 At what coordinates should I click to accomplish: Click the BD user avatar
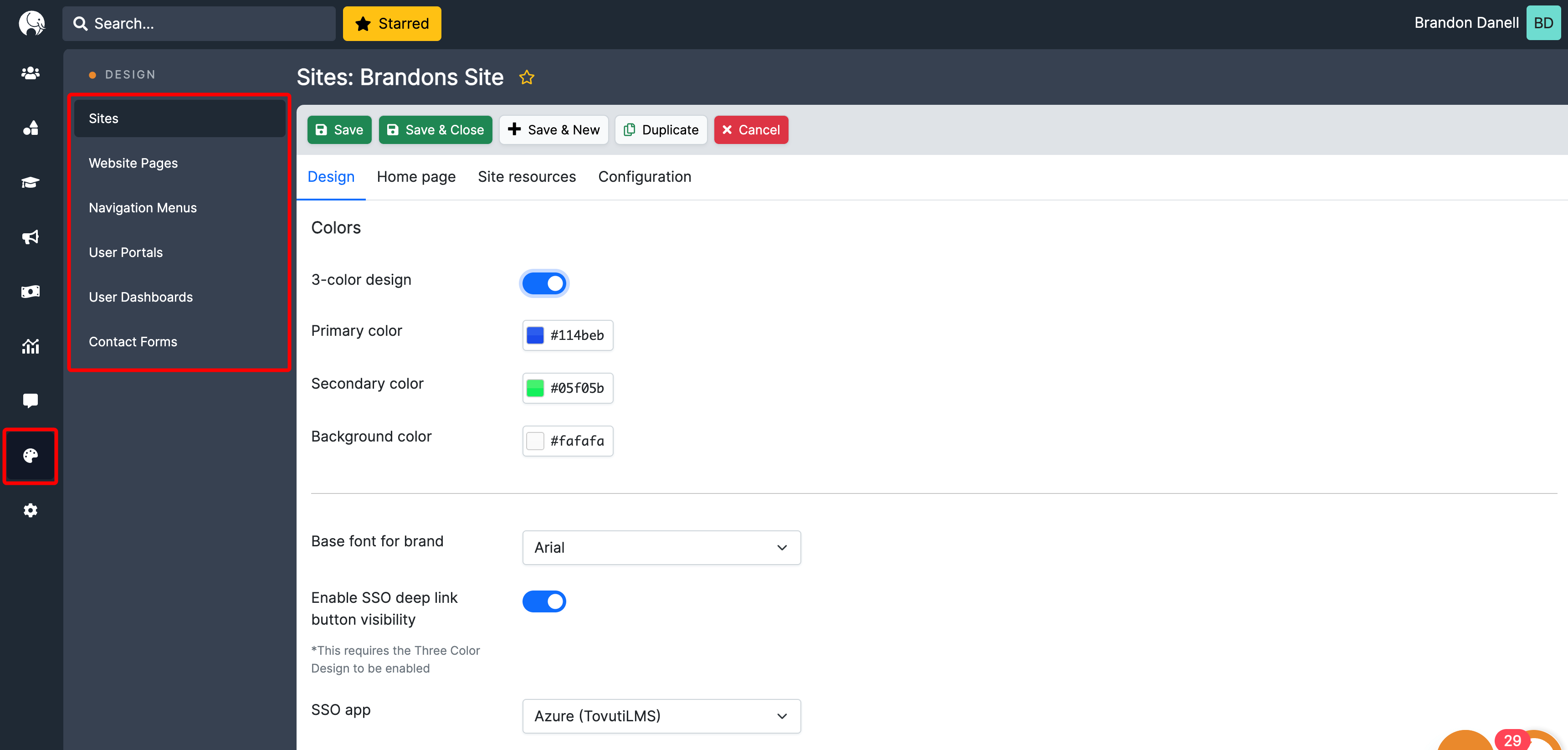coord(1543,23)
